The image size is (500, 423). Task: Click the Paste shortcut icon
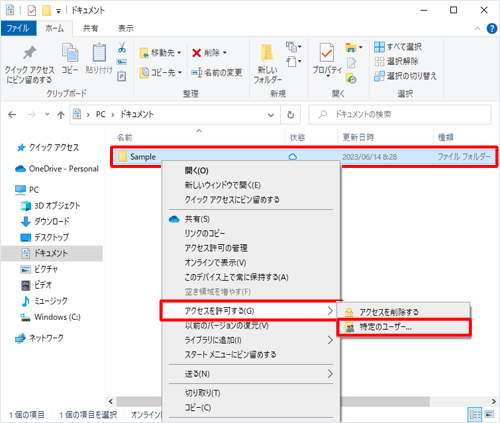122,76
